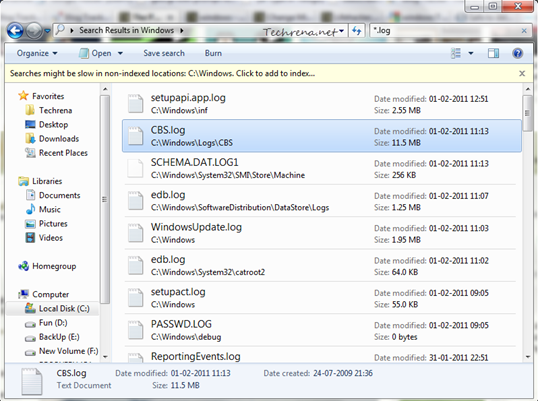This screenshot has height=401, width=538.
Task: Click WindowsUpdate.log file icon
Action: point(136,233)
